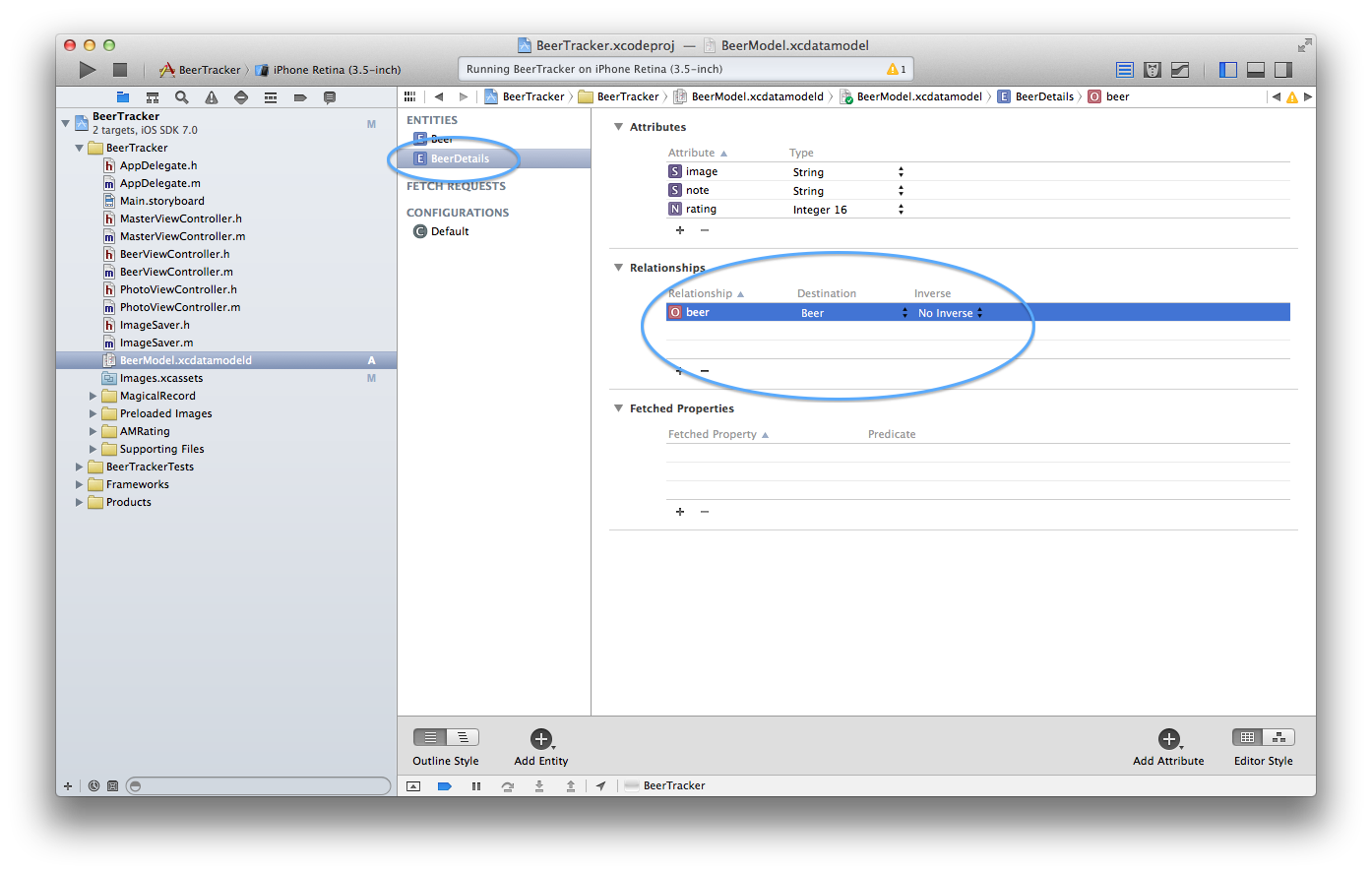The height and width of the screenshot is (874, 1372).
Task: Pause program execution in debug bar
Action: (x=476, y=786)
